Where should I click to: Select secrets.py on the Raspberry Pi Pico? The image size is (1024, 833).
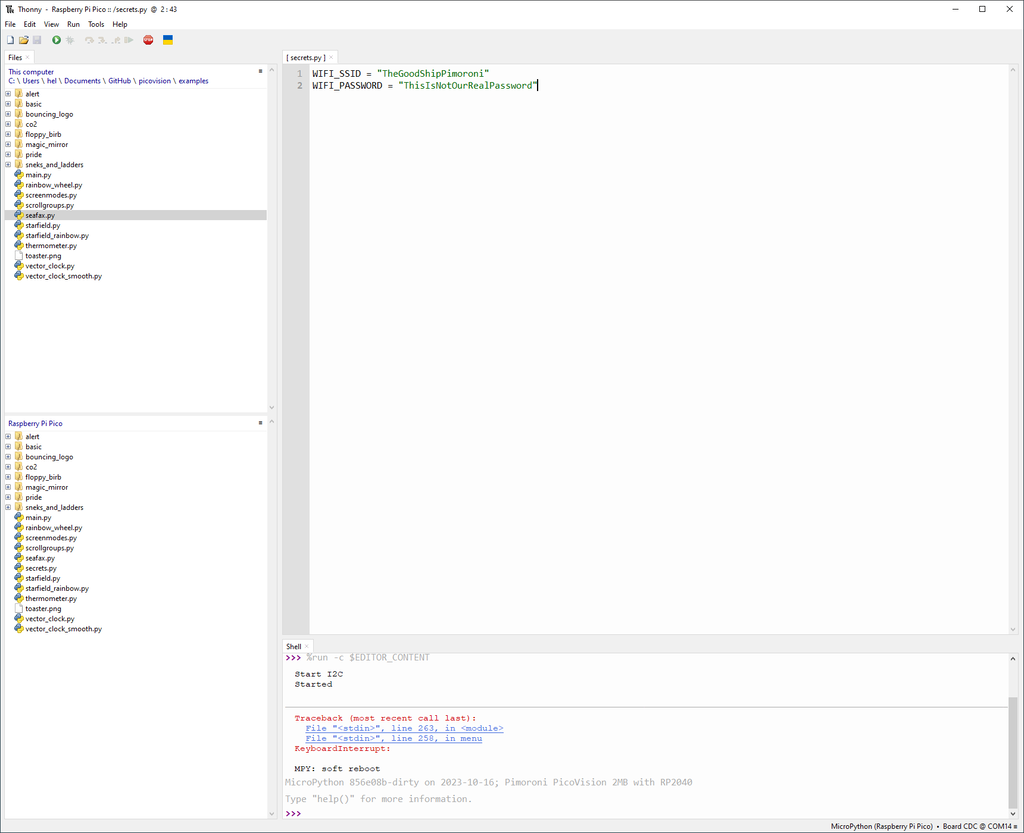pos(41,568)
